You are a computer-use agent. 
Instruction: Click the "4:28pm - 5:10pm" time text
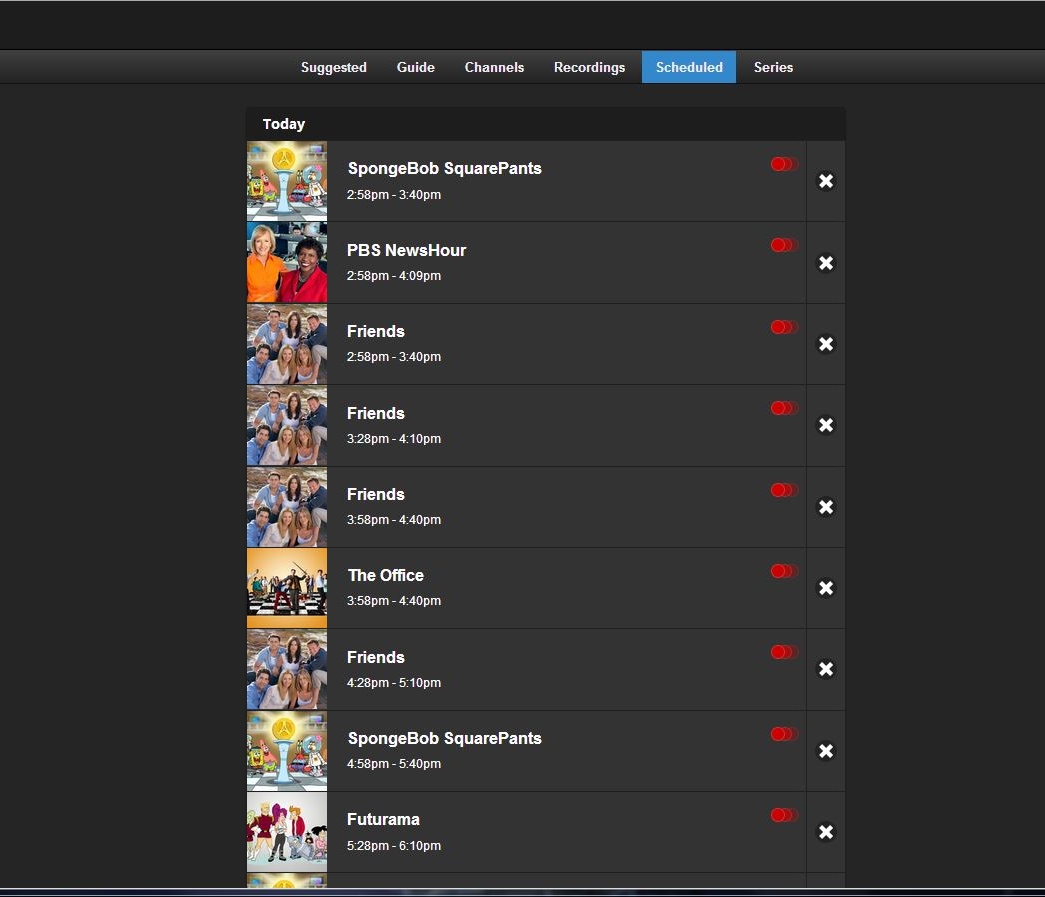pos(394,682)
